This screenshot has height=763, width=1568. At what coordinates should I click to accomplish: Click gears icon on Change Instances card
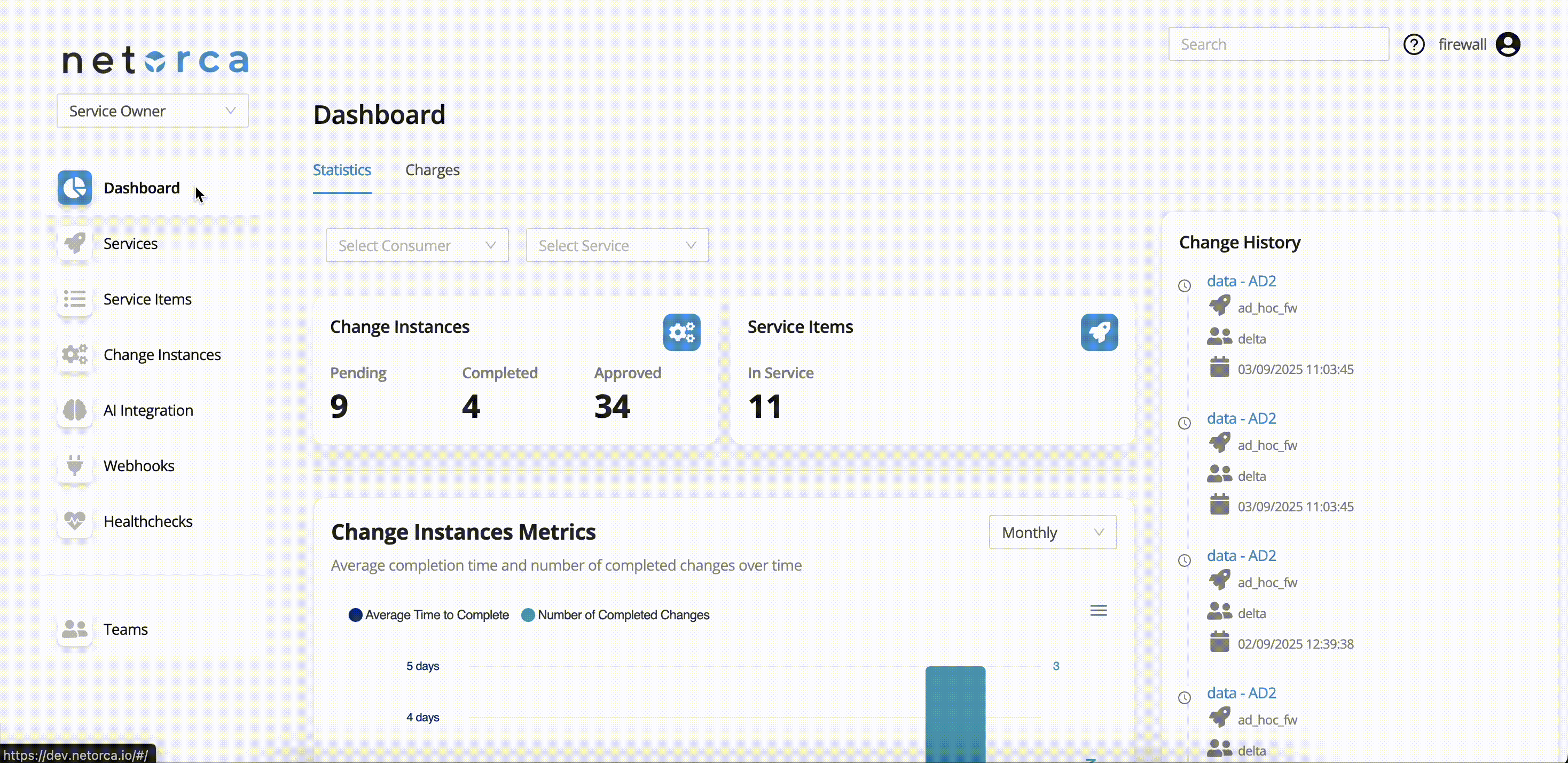[681, 332]
